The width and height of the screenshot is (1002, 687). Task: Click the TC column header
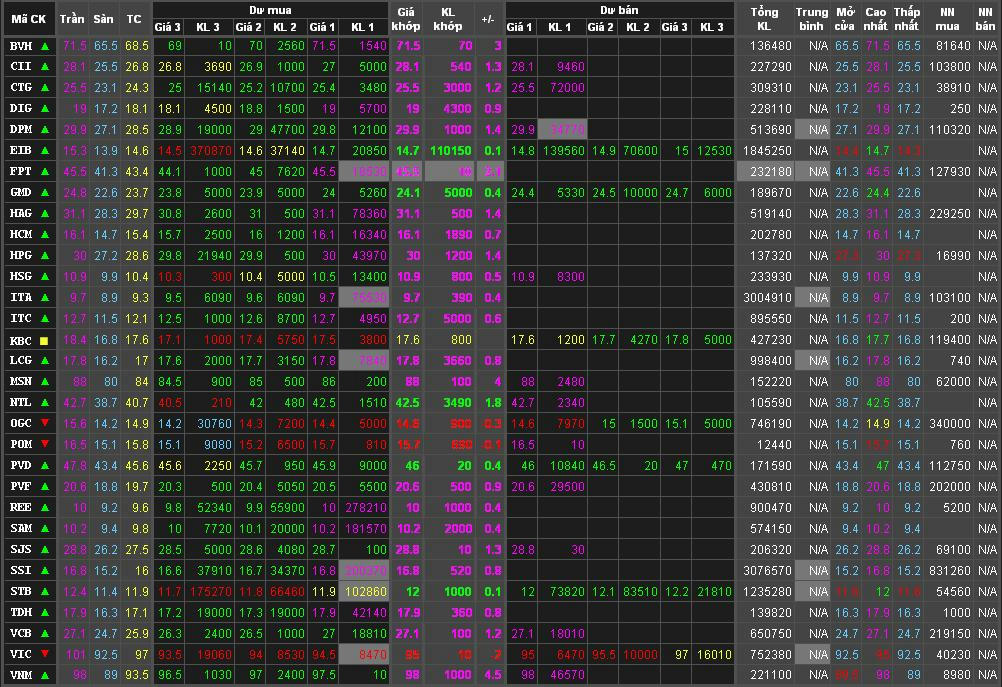point(134,19)
